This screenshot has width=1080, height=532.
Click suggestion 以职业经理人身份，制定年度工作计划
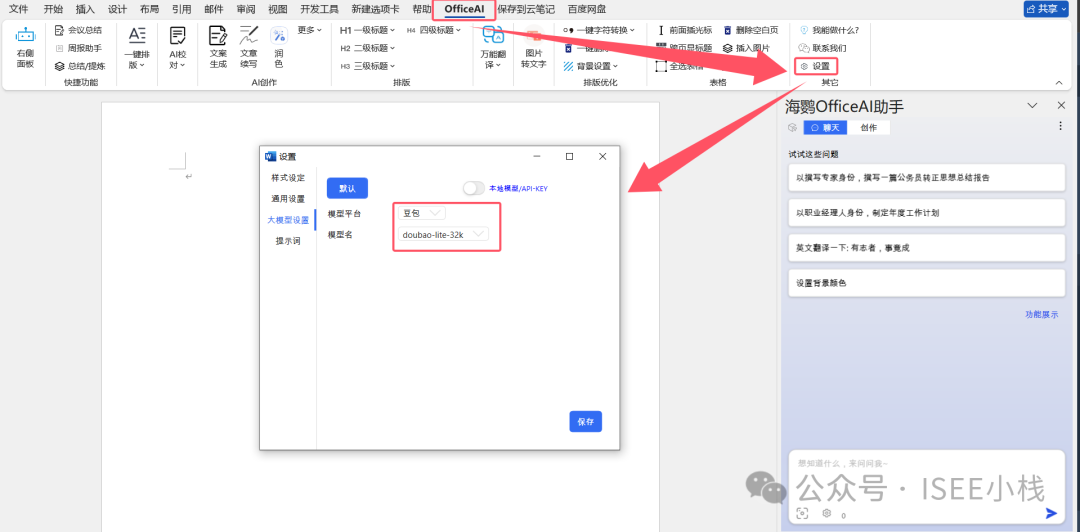926,213
